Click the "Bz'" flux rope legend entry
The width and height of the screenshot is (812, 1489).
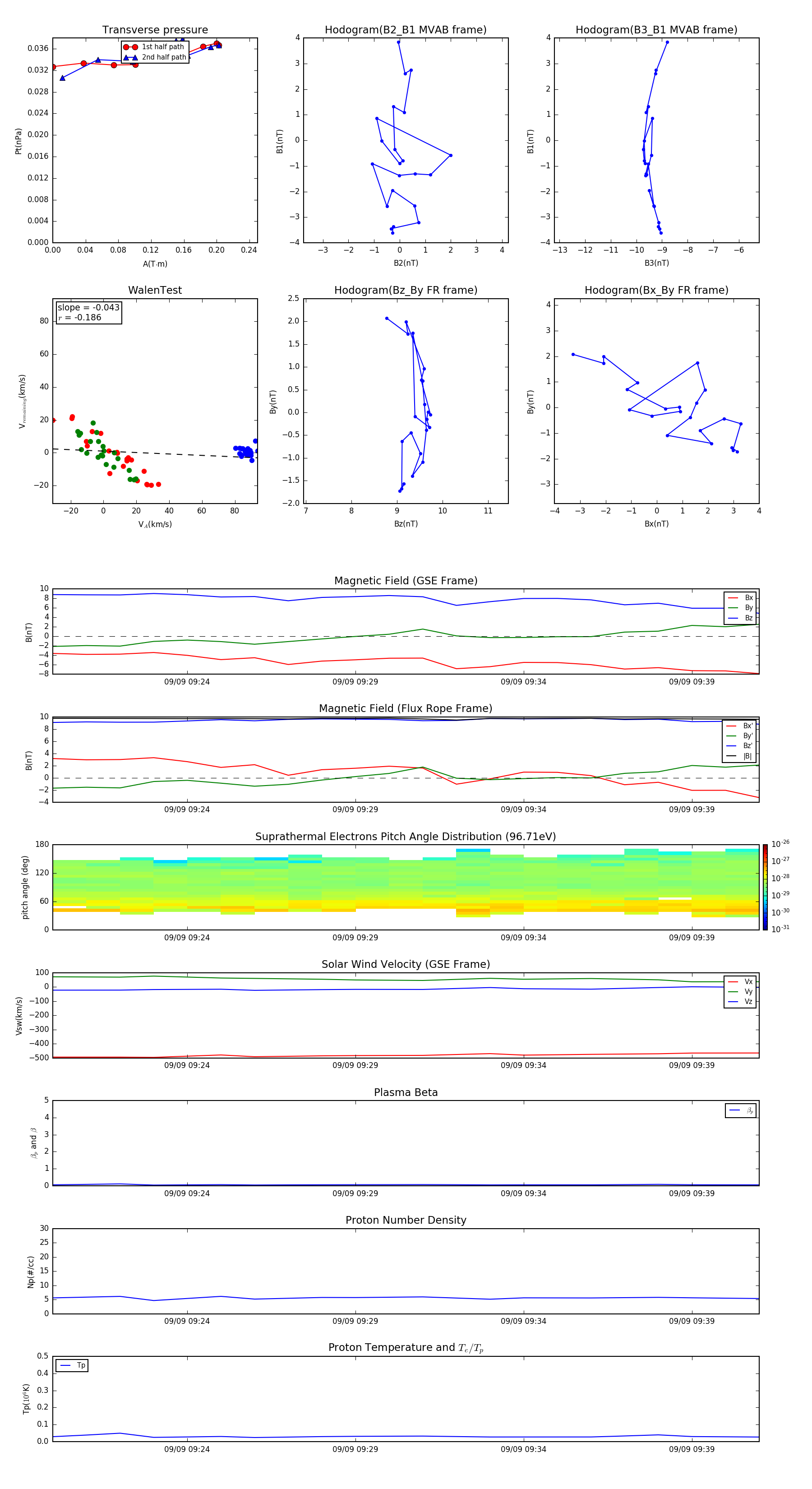pyautogui.click(x=740, y=746)
